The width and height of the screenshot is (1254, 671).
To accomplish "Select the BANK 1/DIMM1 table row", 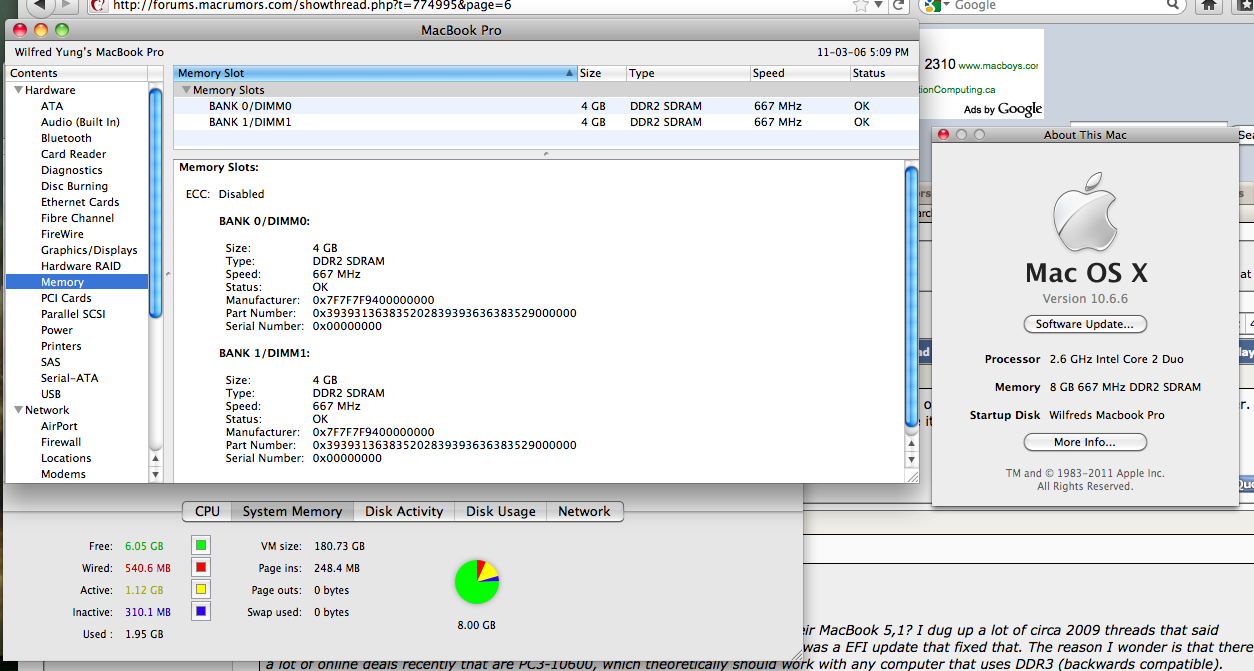I will [545, 122].
